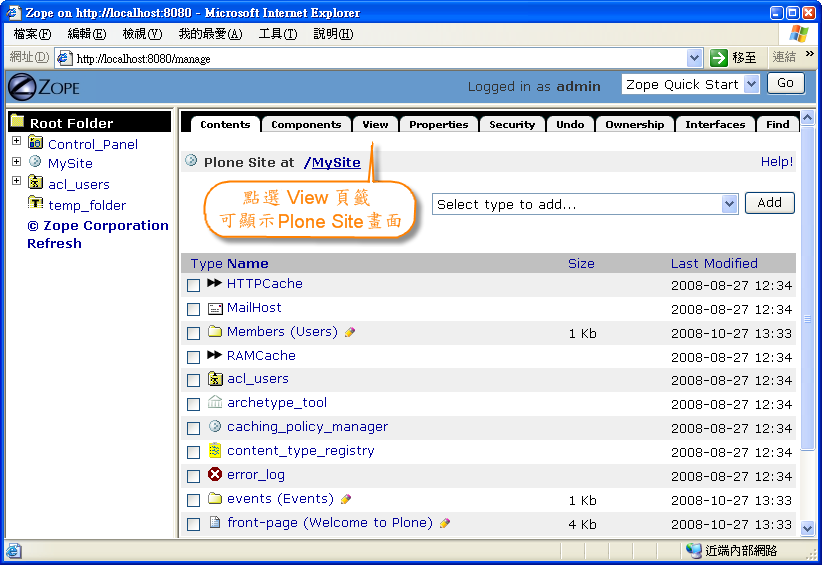Click the caching_policy_manager icon
The image size is (822, 565).
pyautogui.click(x=215, y=426)
